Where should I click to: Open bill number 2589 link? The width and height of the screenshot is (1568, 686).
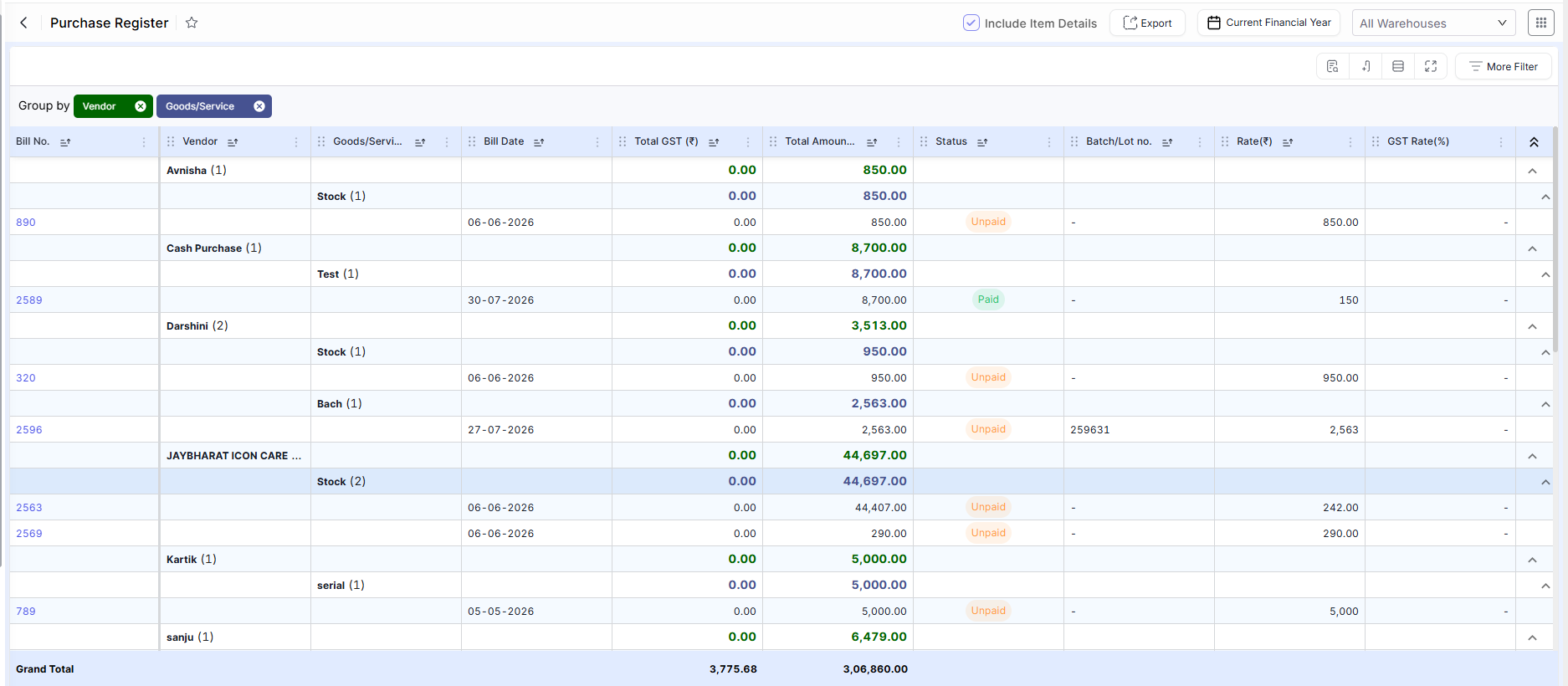pyautogui.click(x=29, y=300)
